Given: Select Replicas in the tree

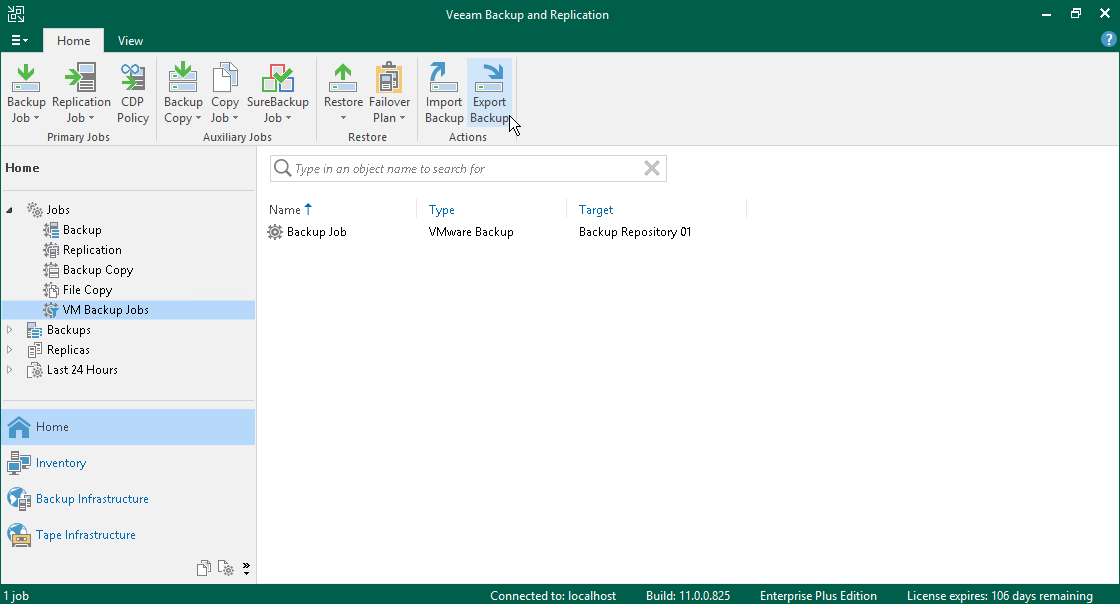Looking at the screenshot, I should pos(68,350).
